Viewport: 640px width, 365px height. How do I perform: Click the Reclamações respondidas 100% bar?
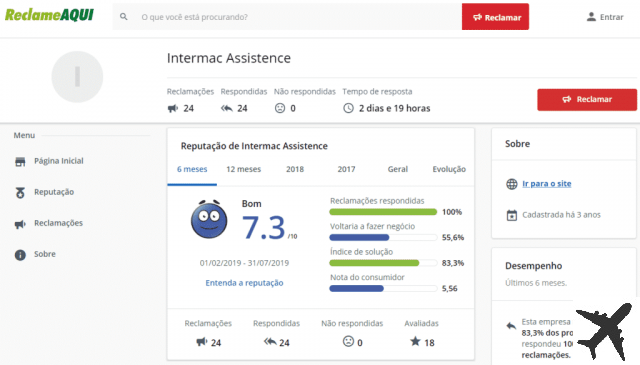coord(383,212)
